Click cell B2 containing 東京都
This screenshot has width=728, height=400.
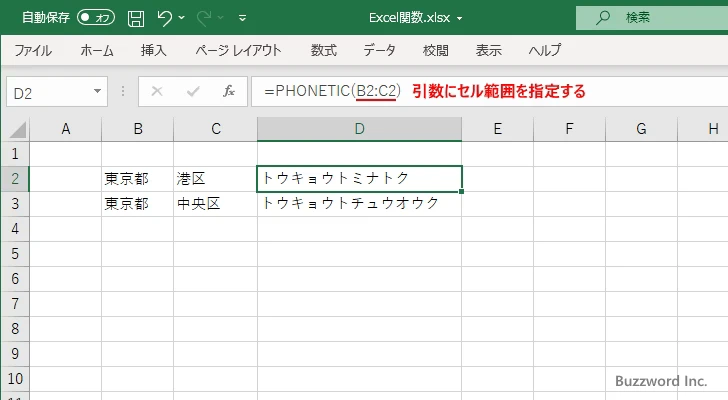click(x=137, y=179)
